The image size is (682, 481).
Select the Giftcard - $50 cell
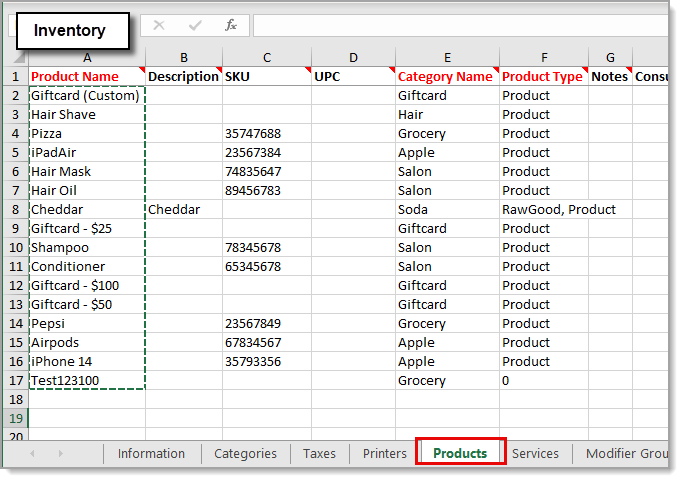pos(87,304)
